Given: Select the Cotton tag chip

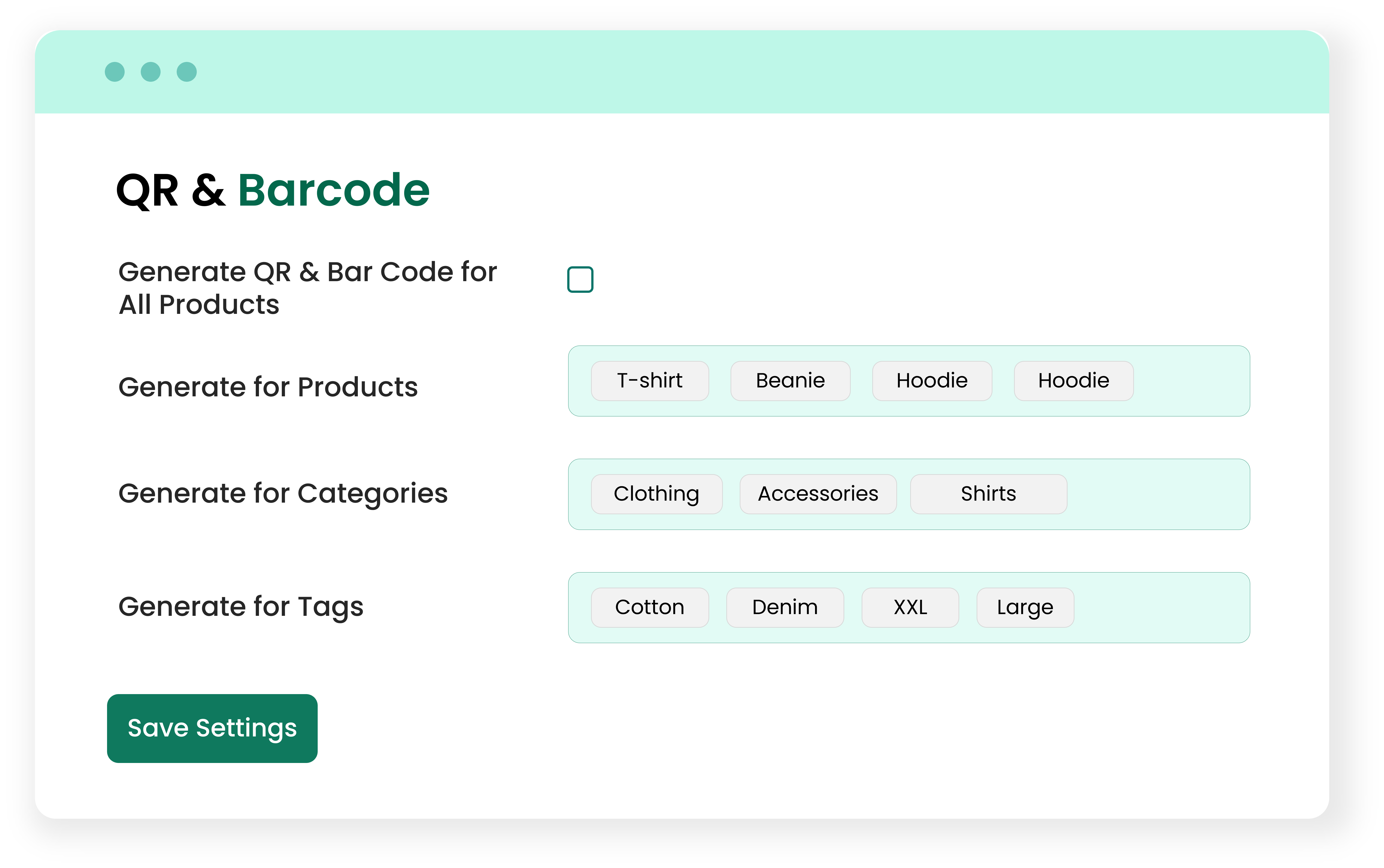Looking at the screenshot, I should click(650, 607).
